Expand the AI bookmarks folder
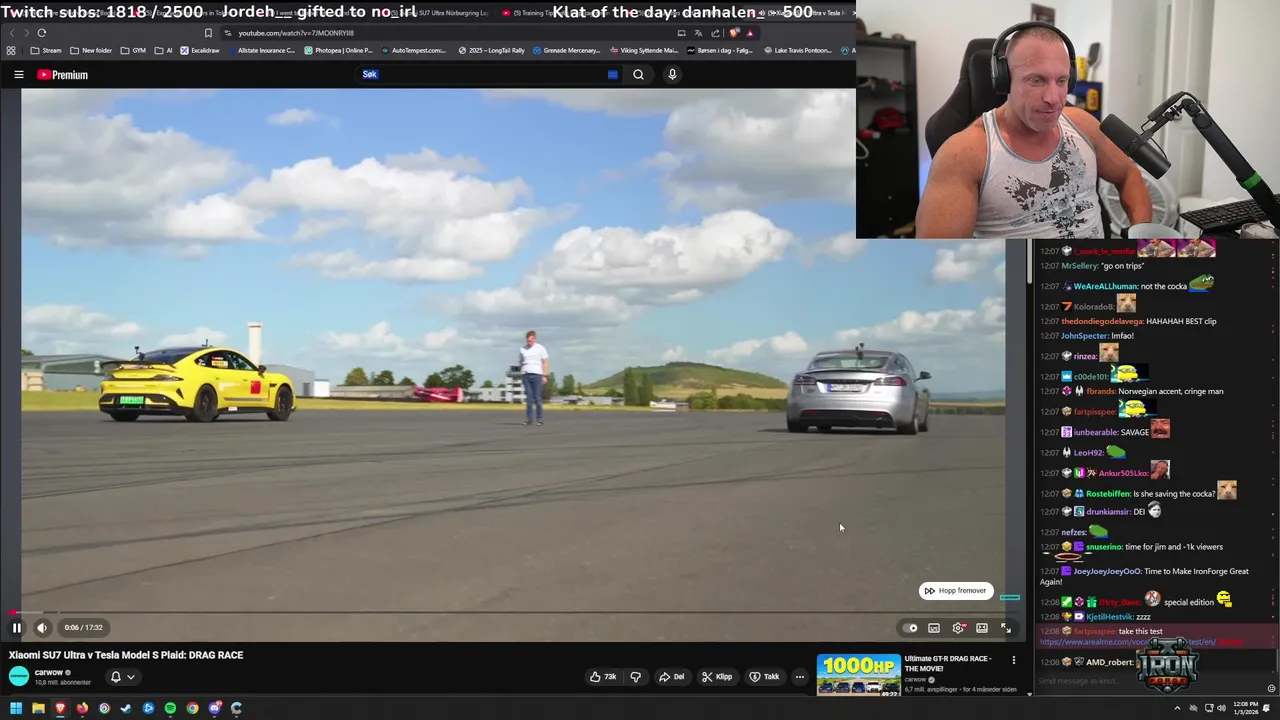Image resolution: width=1280 pixels, height=720 pixels. point(163,50)
